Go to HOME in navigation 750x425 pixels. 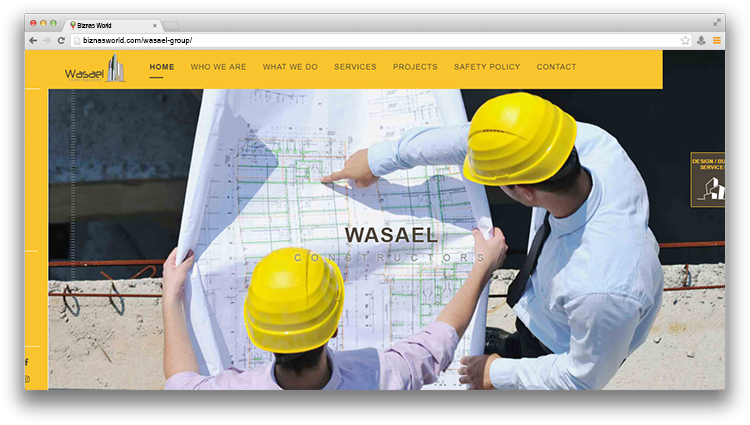(x=162, y=67)
